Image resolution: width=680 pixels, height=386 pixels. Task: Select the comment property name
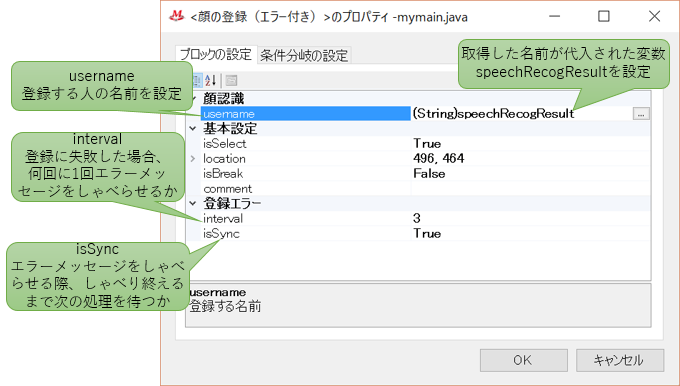click(228, 189)
